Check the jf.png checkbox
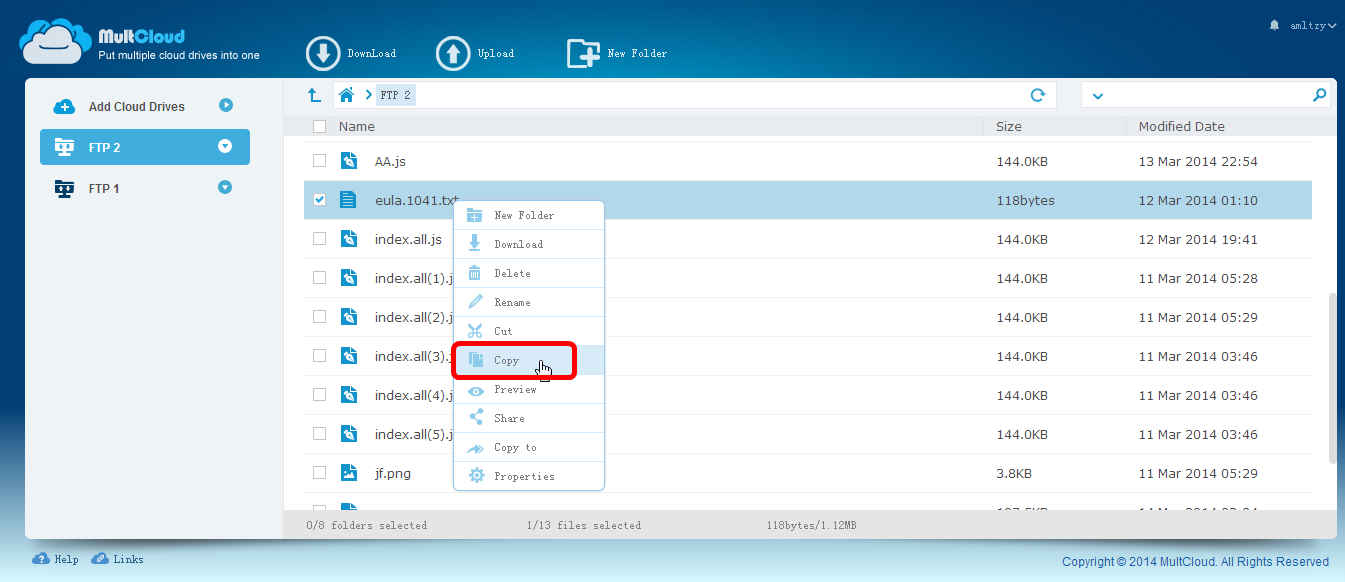The image size is (1345, 582). tap(319, 472)
